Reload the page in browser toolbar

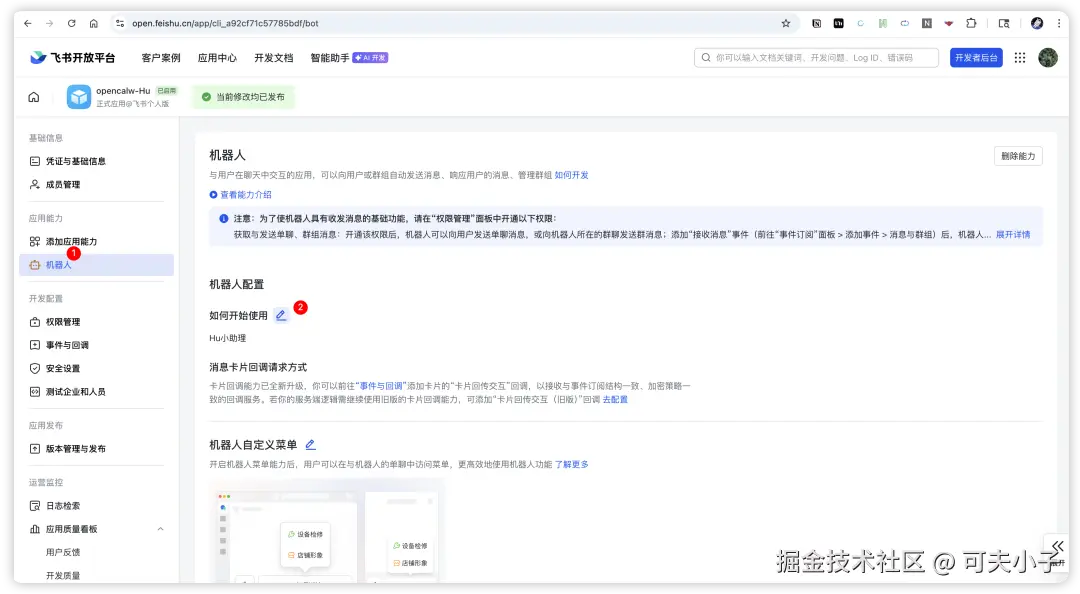(x=72, y=23)
